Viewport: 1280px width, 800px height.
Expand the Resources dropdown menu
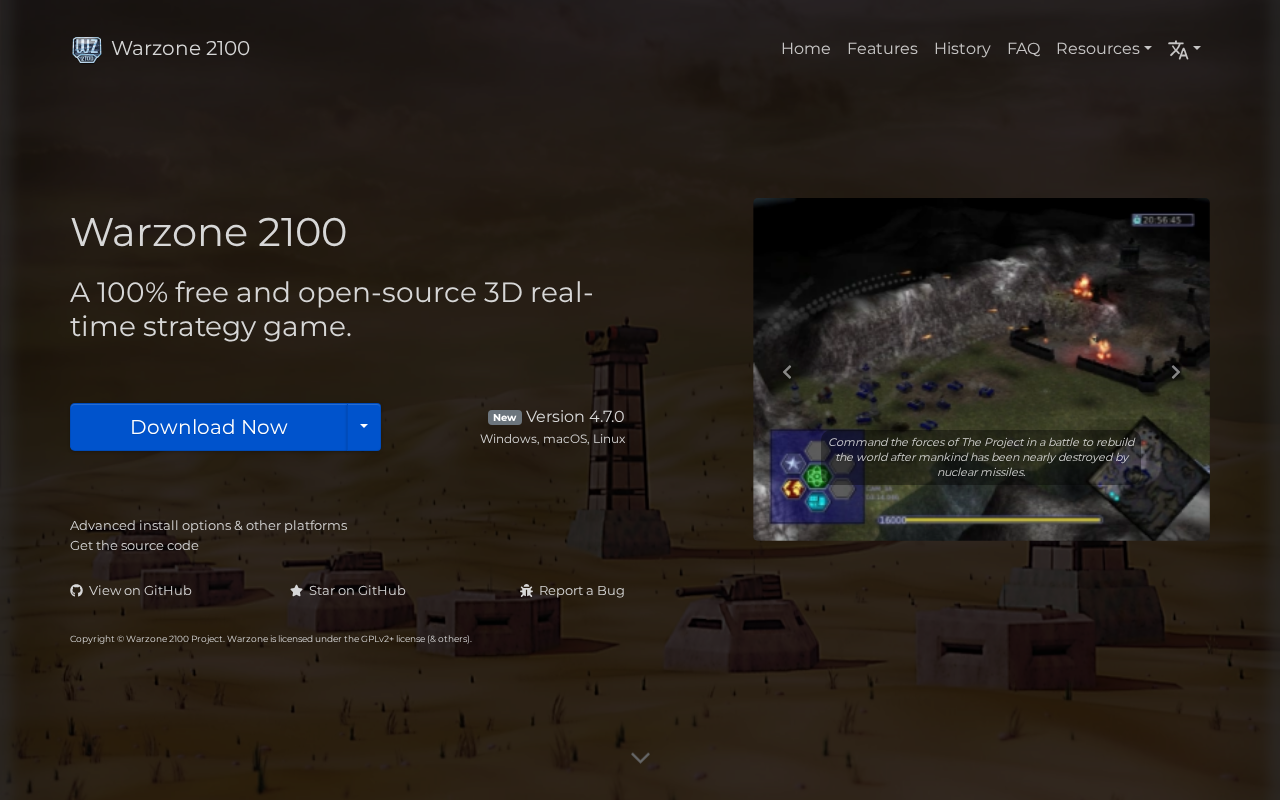coord(1104,49)
